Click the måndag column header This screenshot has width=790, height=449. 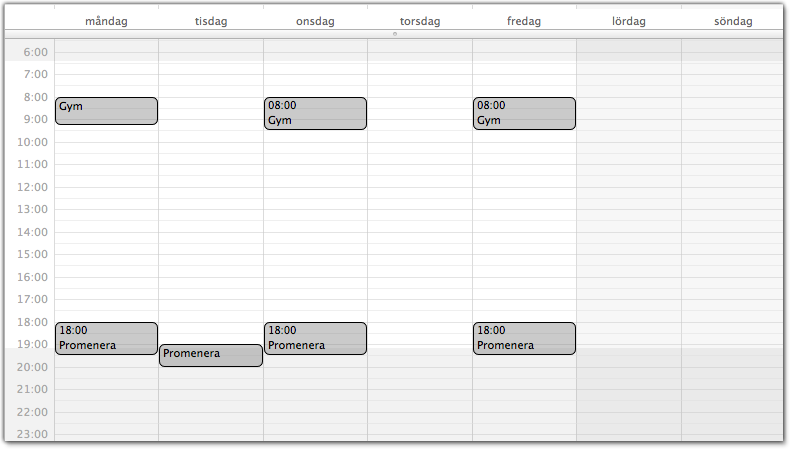pos(106,21)
